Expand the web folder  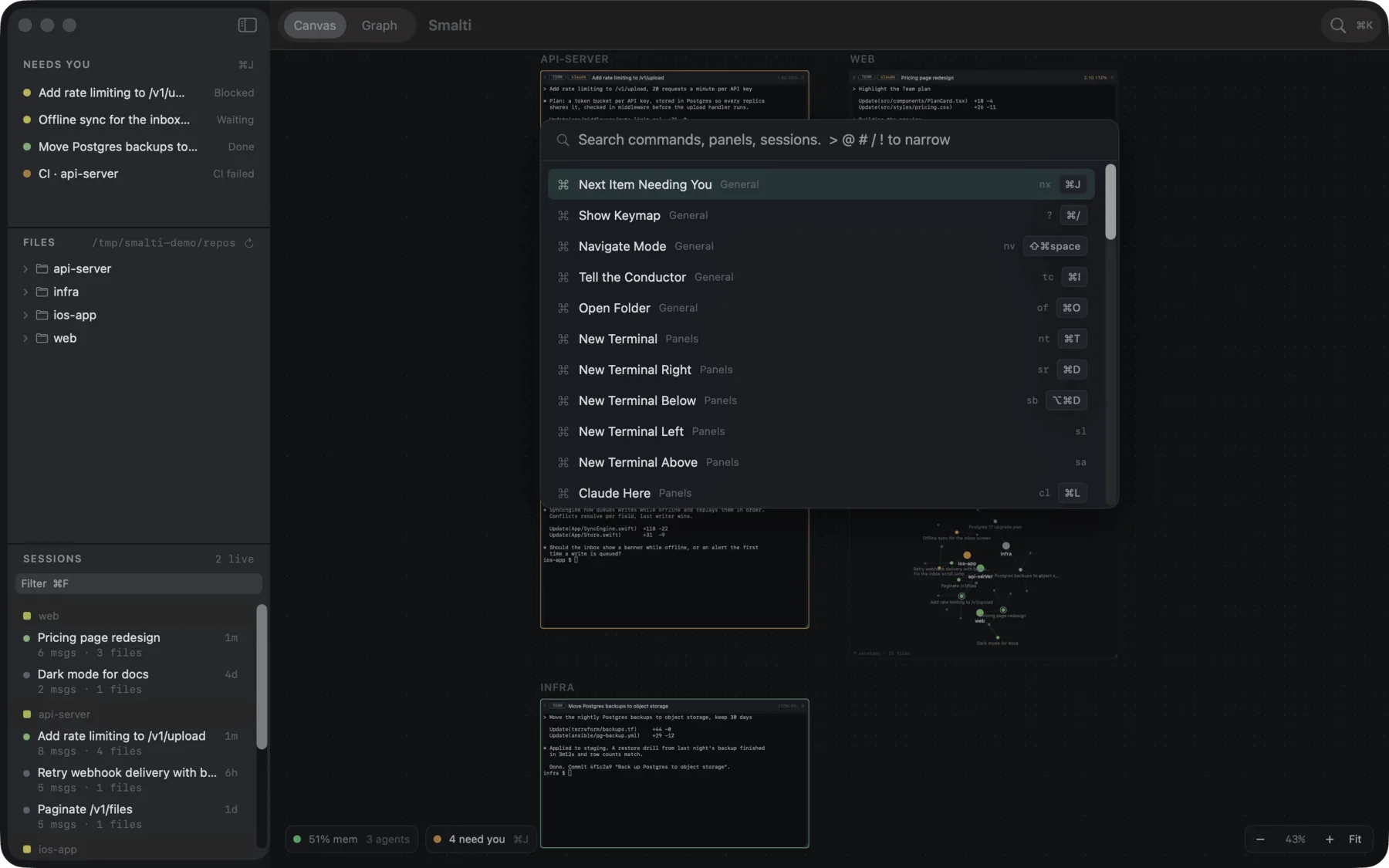click(x=25, y=338)
